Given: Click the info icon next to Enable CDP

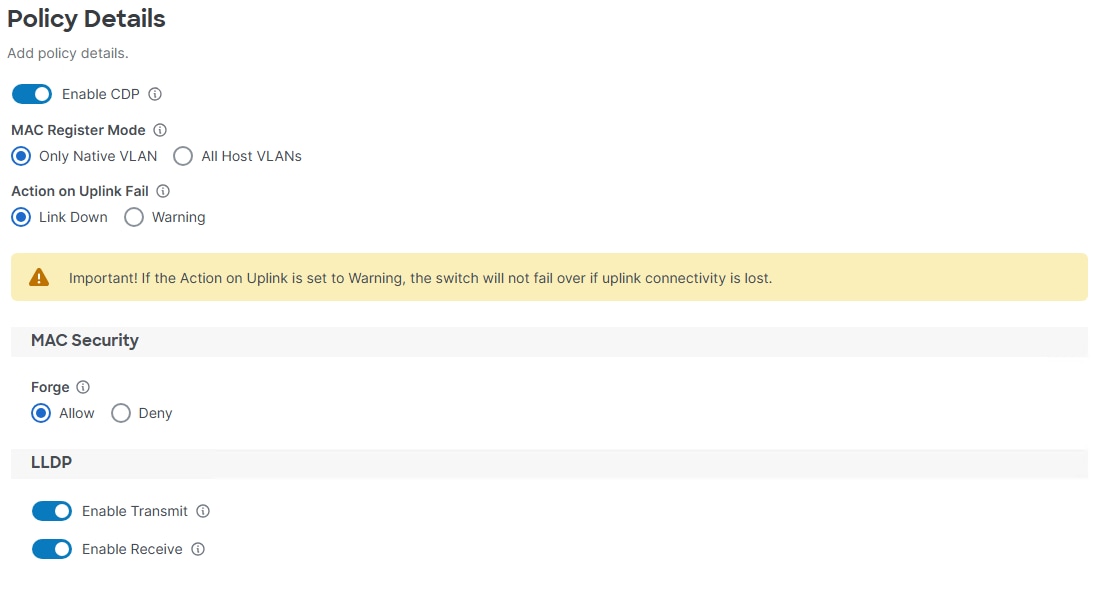Looking at the screenshot, I should pos(155,94).
